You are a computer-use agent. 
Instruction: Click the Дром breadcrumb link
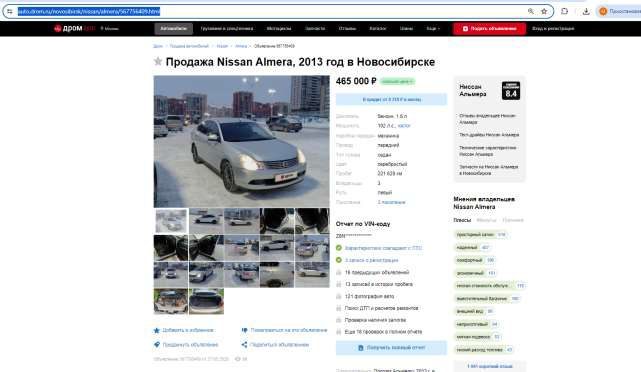158,46
